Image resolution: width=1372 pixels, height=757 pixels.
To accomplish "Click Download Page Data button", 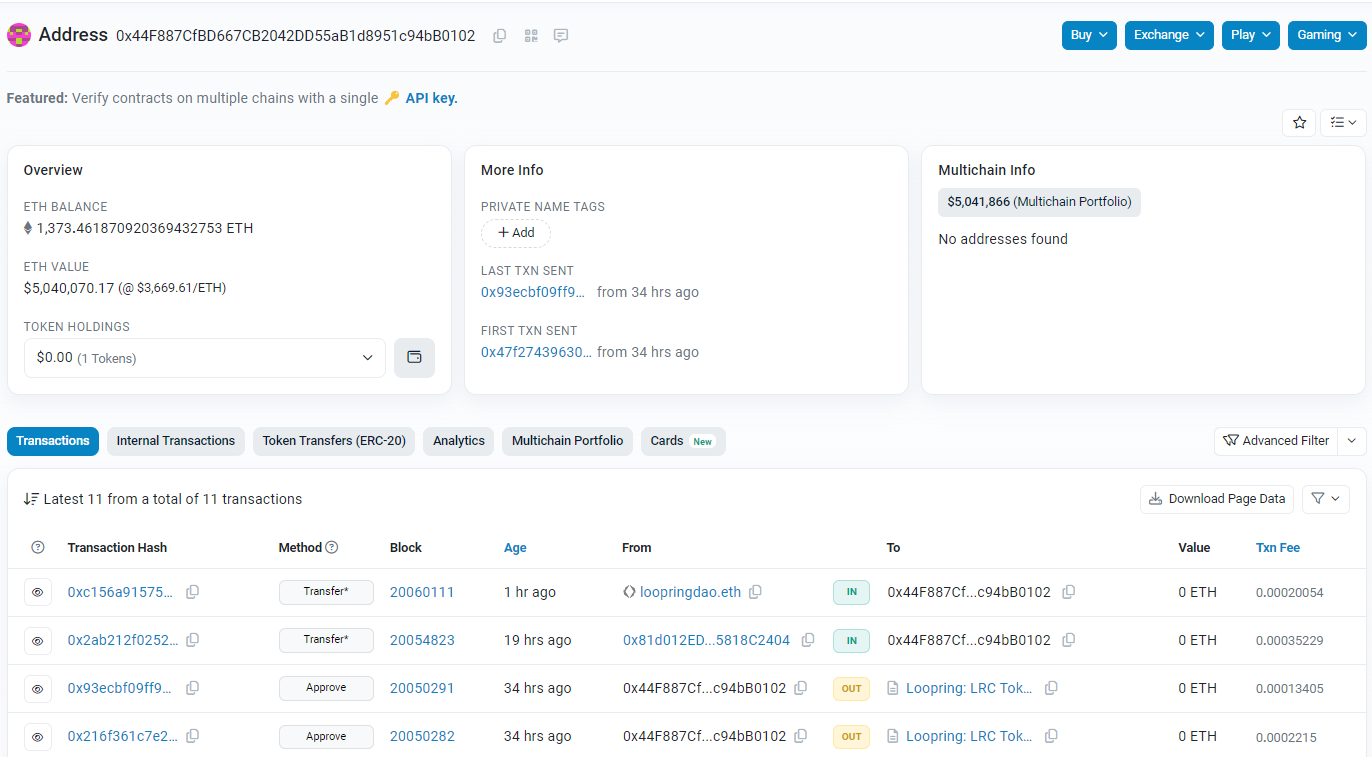I will [1217, 499].
